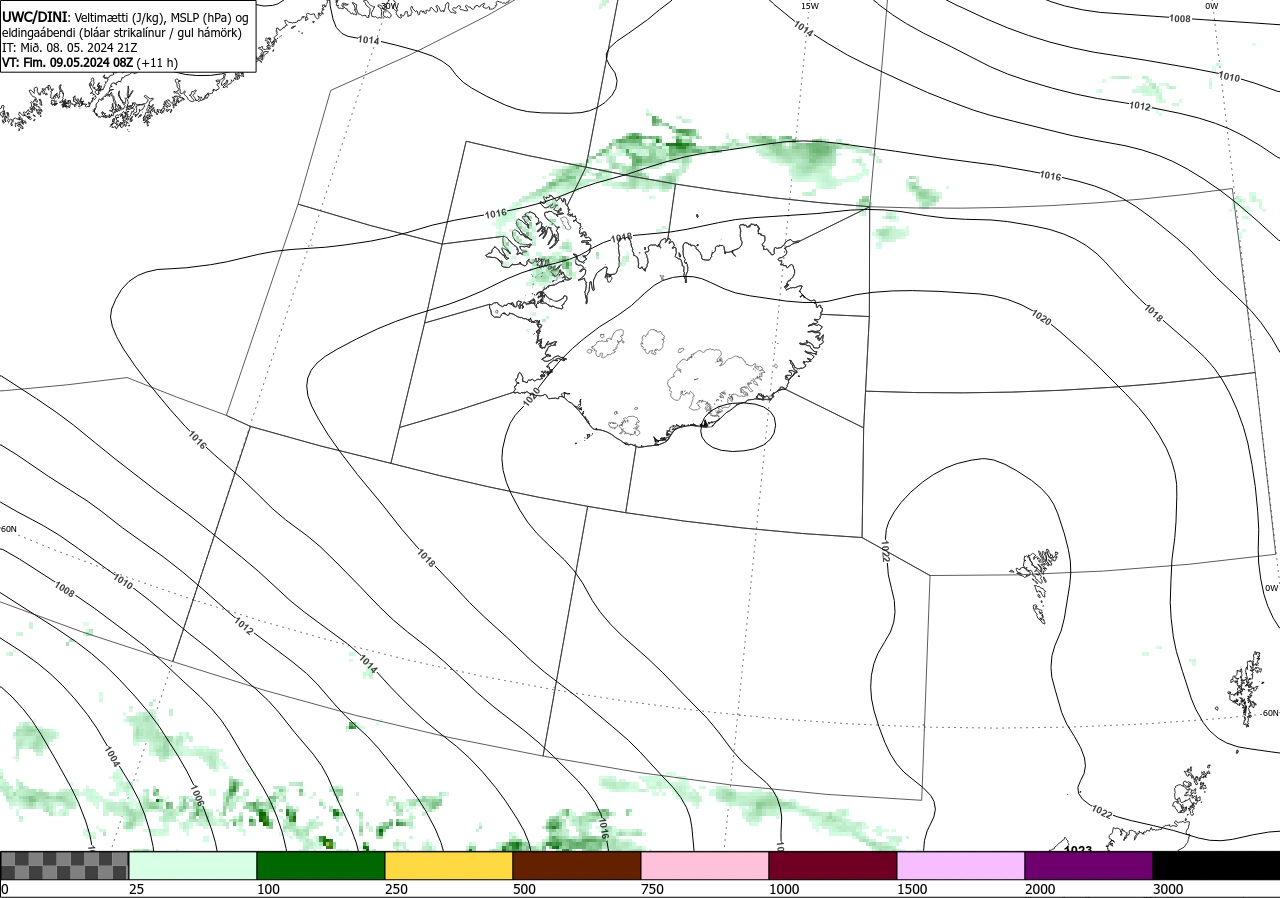Click the gray checkered 0–25 legend swatch

[x=65, y=865]
